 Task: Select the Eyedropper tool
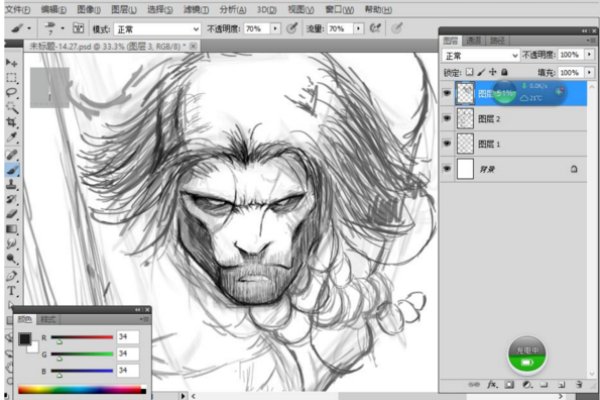[x=11, y=137]
